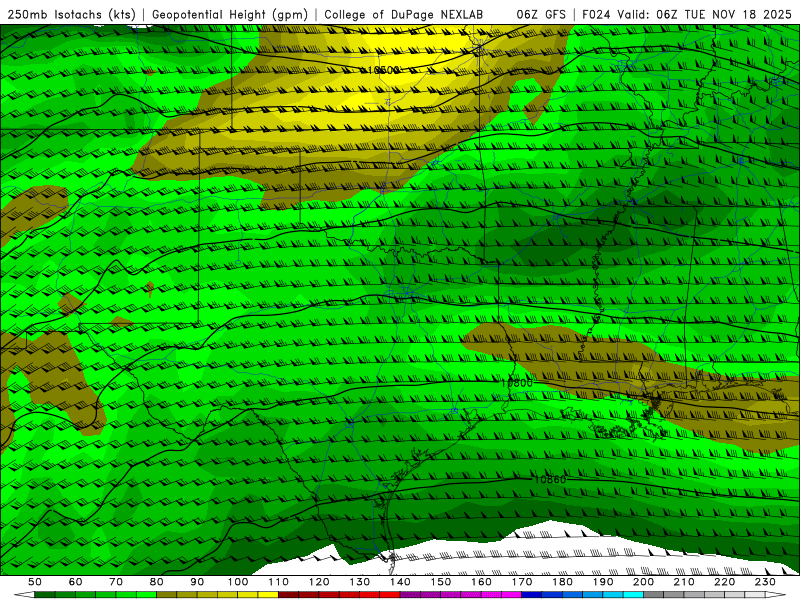Click the cyan swatch just before 200

(633, 594)
